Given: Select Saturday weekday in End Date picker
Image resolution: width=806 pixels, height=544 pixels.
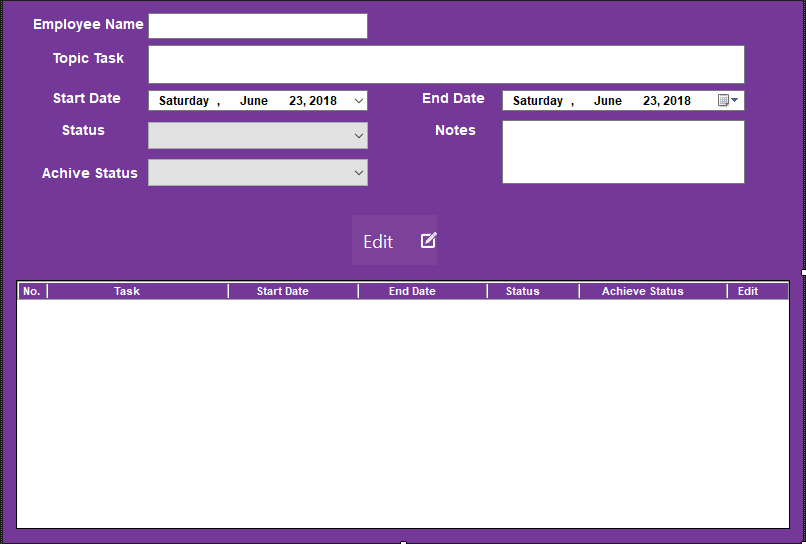Looking at the screenshot, I should 538,101.
